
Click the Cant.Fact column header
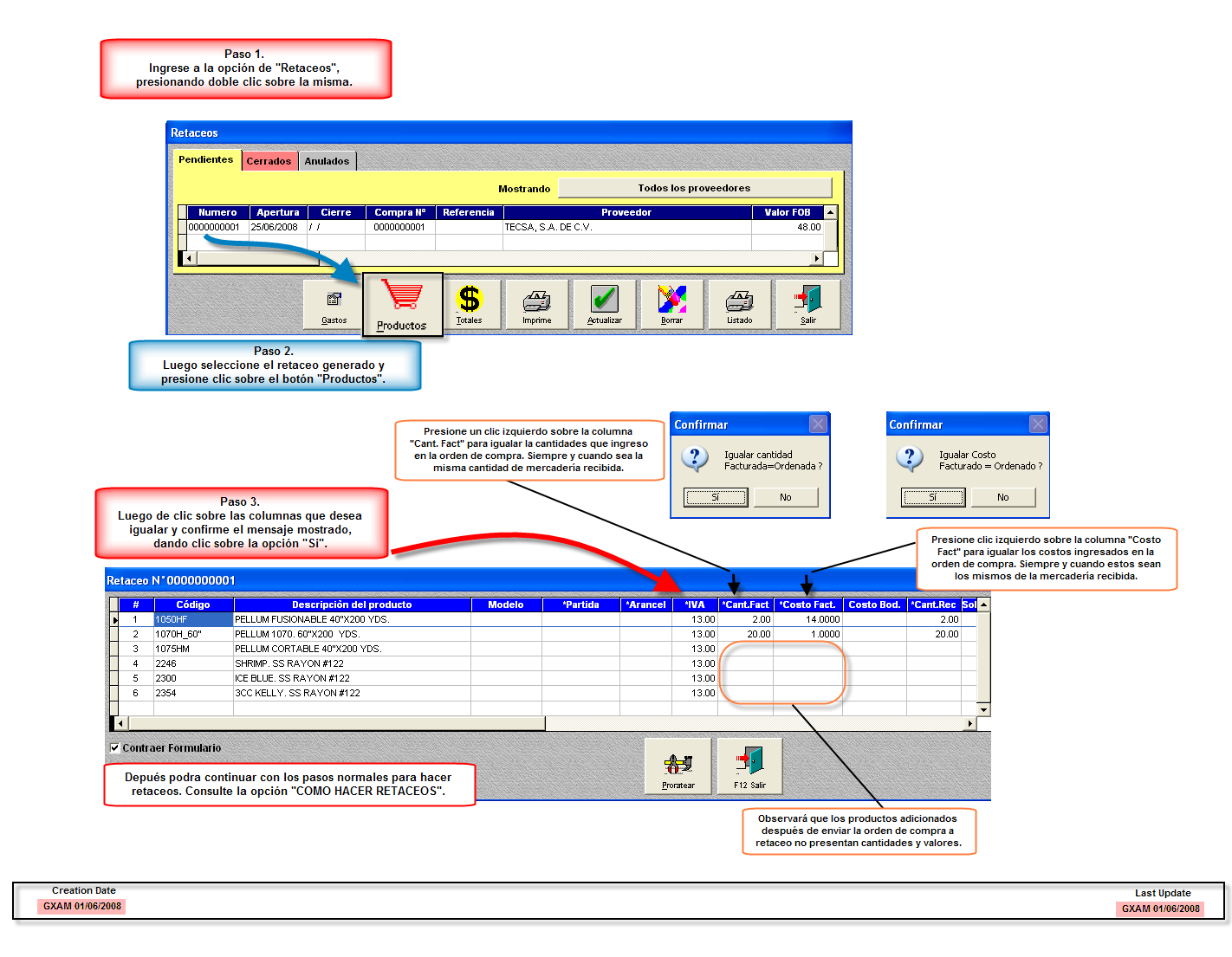click(x=745, y=605)
